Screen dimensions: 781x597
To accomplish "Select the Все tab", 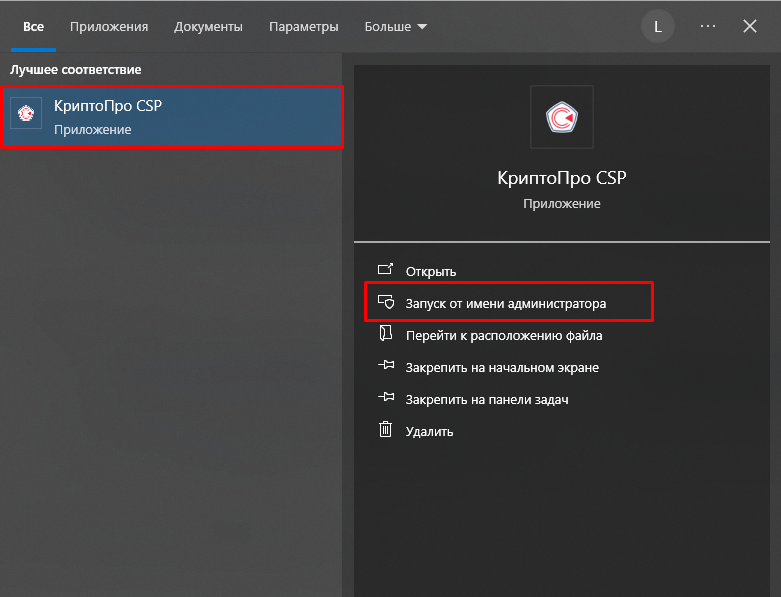I will tap(33, 27).
